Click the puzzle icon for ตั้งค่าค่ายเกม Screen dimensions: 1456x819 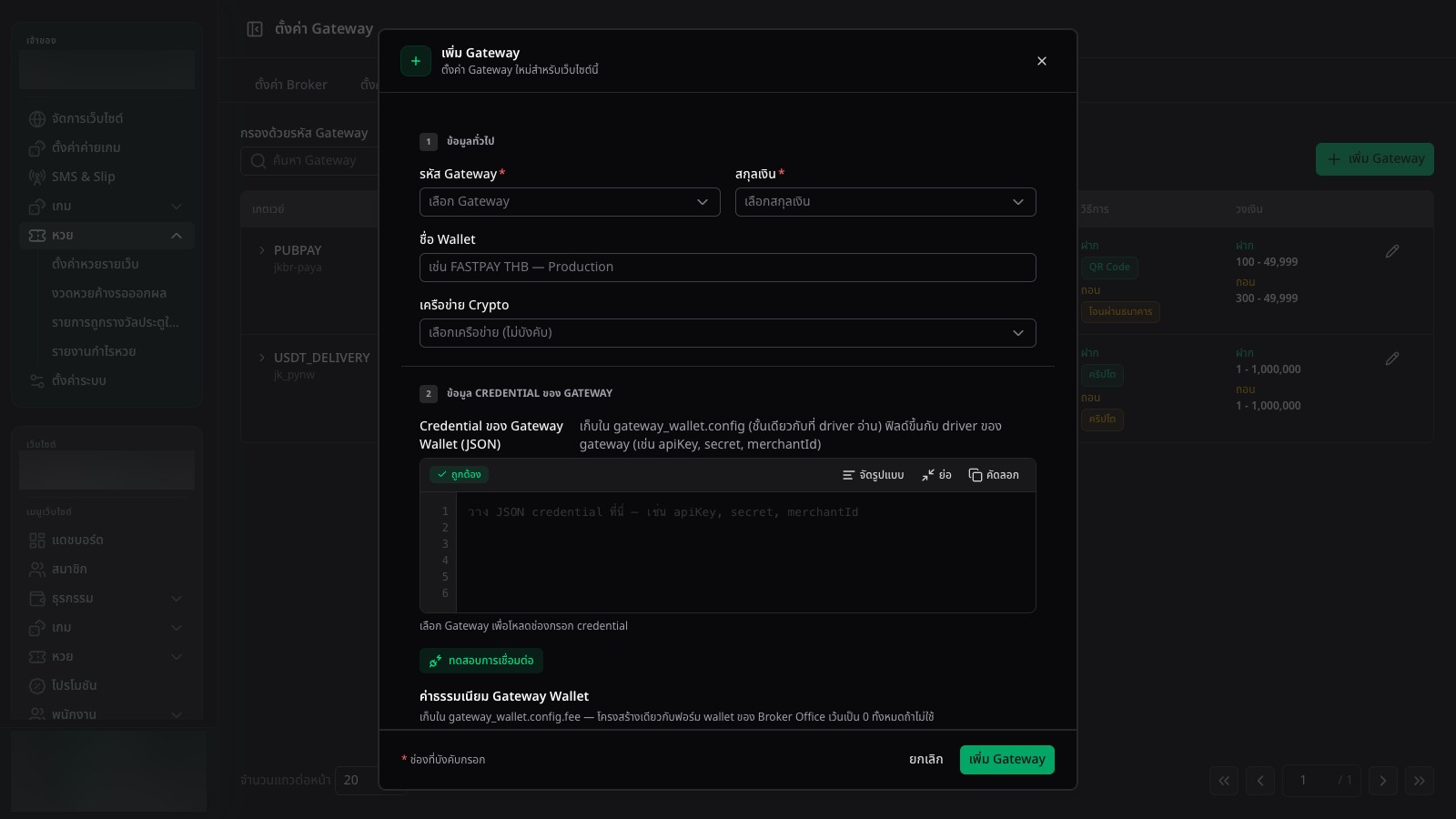click(x=37, y=148)
